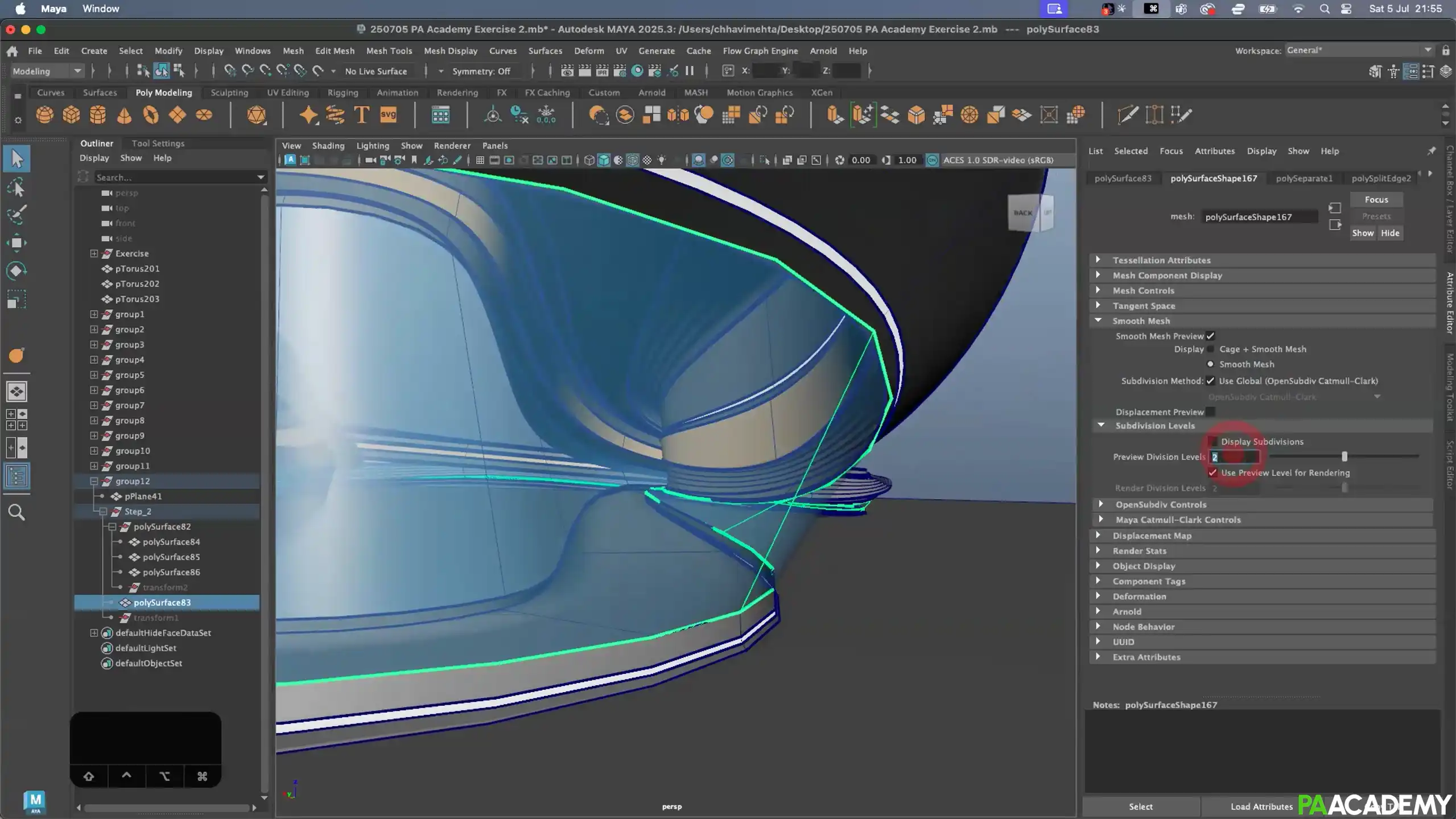Image resolution: width=1456 pixels, height=819 pixels.
Task: Uncheck Use Preview Level for Rendering
Action: pos(1213,473)
